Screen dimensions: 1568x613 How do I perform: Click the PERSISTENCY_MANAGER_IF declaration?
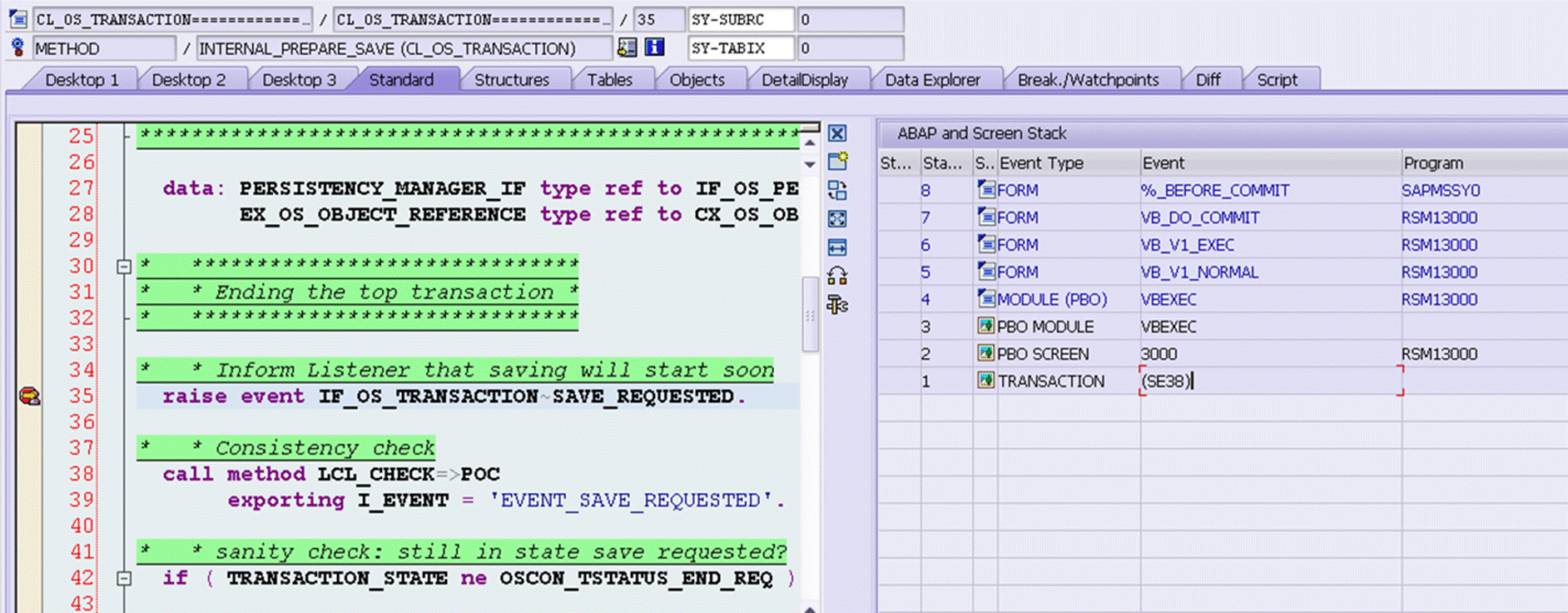click(383, 189)
